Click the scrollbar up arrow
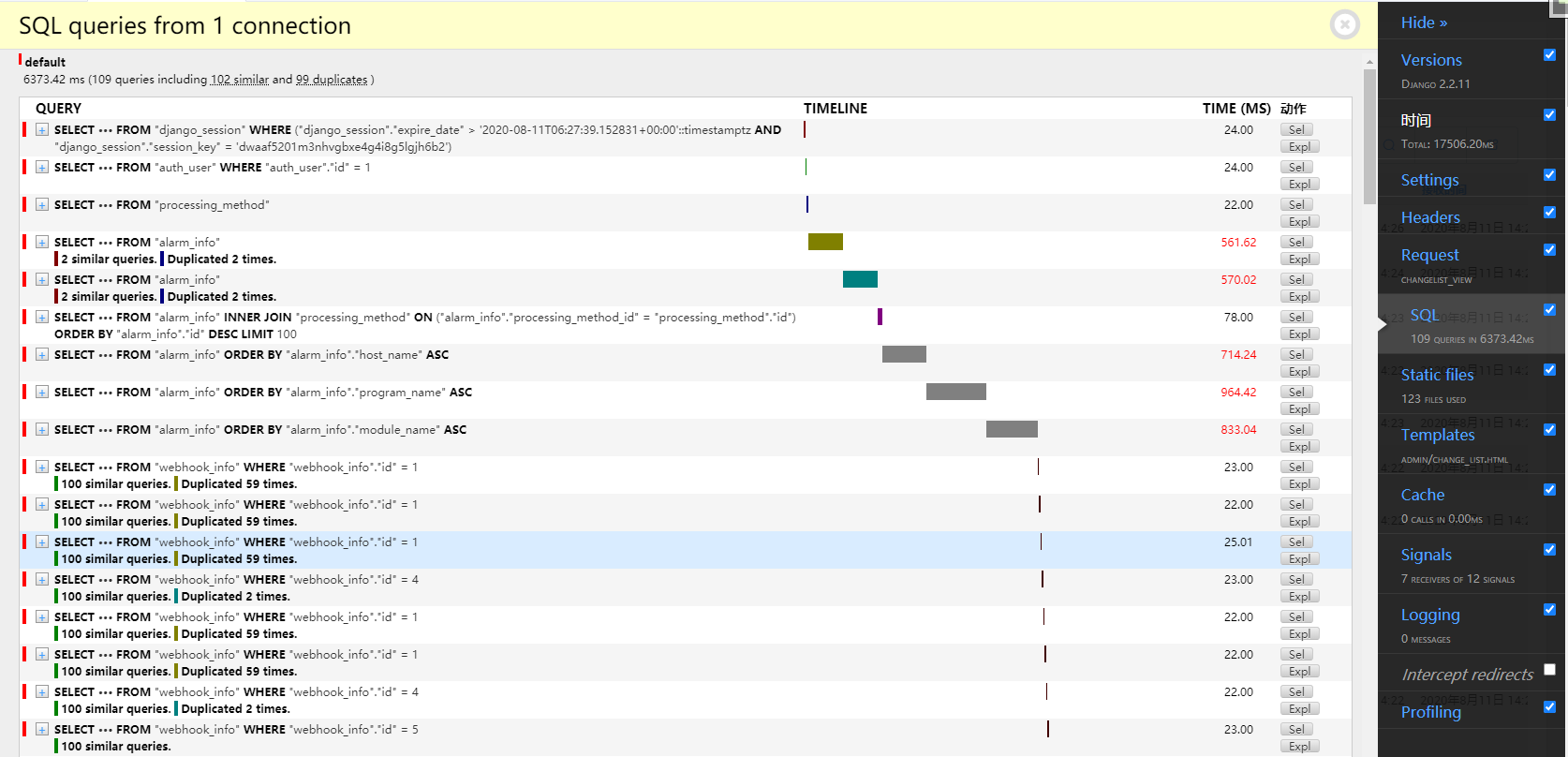This screenshot has width=1568, height=757. (x=1369, y=62)
